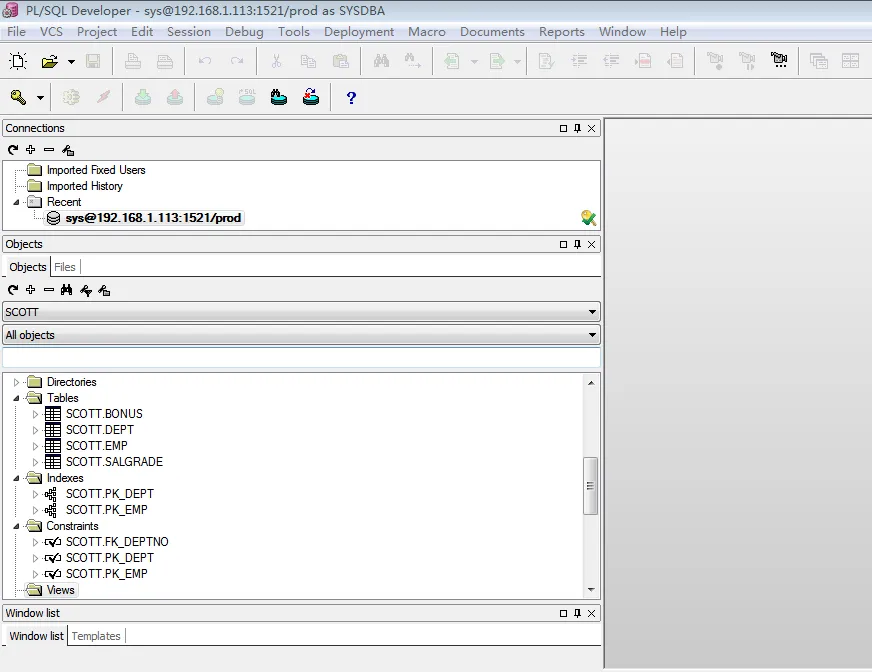Expand the SCOTT.EMP table node
The width and height of the screenshot is (872, 672).
pyautogui.click(x=37, y=445)
